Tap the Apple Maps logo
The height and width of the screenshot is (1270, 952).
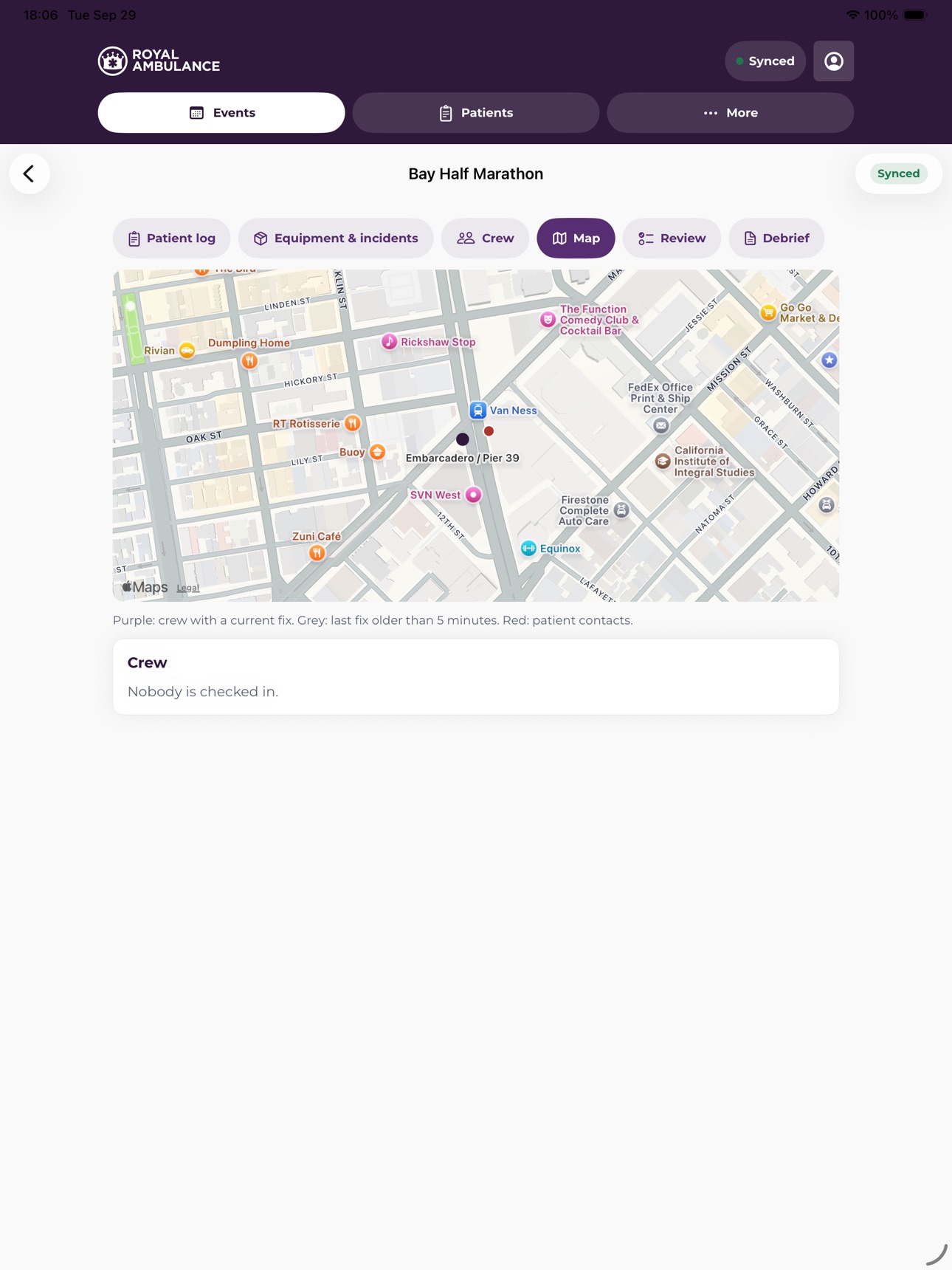(x=145, y=587)
